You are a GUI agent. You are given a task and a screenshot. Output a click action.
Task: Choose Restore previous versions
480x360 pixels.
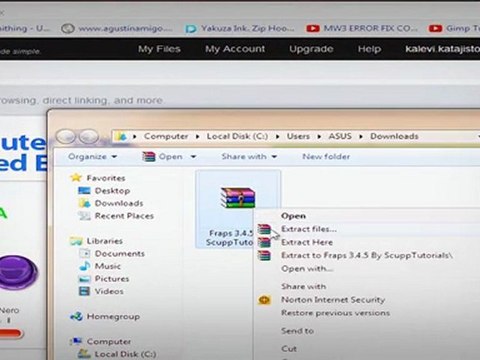coord(335,313)
